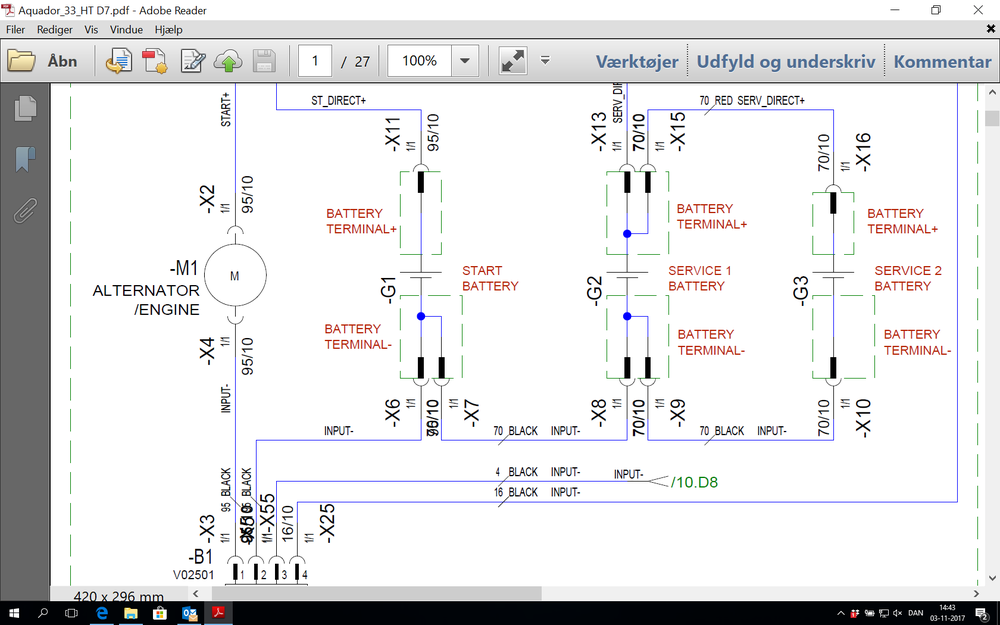This screenshot has width=1000, height=625.
Task: Click the Adobe Reader taskbar icon
Action: 219,614
